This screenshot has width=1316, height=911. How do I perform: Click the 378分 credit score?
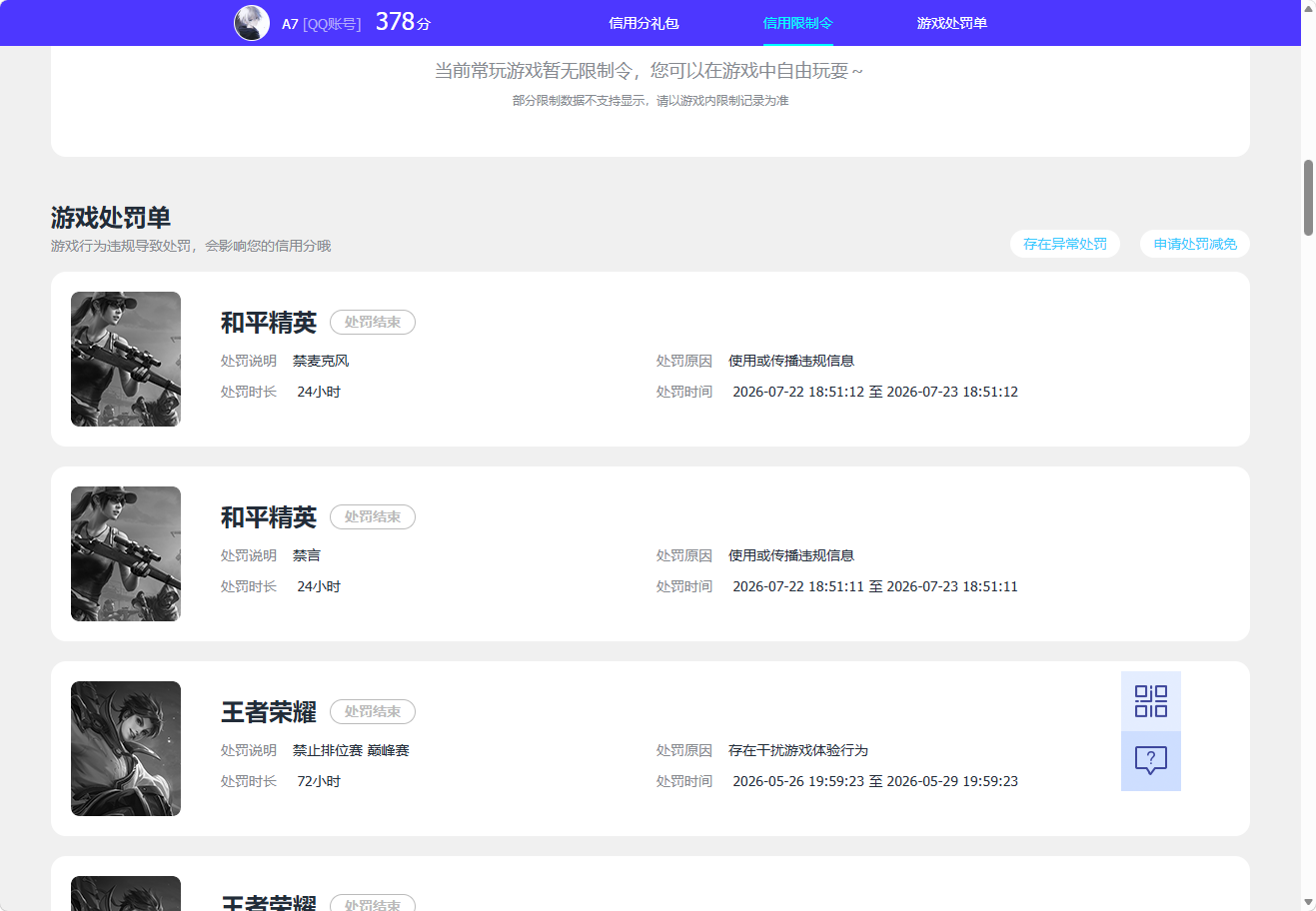[x=403, y=22]
